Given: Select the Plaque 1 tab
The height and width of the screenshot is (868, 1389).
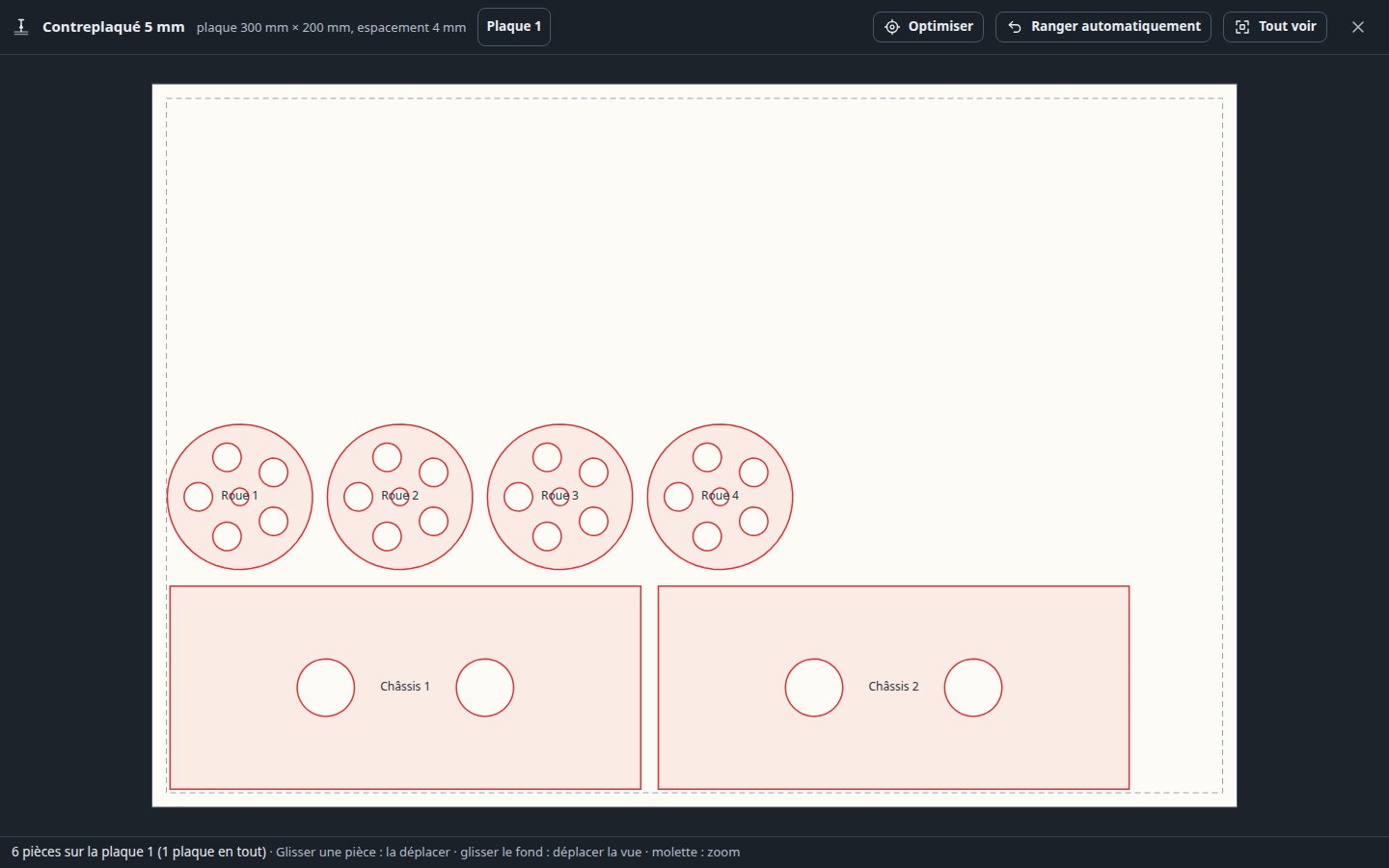Looking at the screenshot, I should click(x=514, y=27).
